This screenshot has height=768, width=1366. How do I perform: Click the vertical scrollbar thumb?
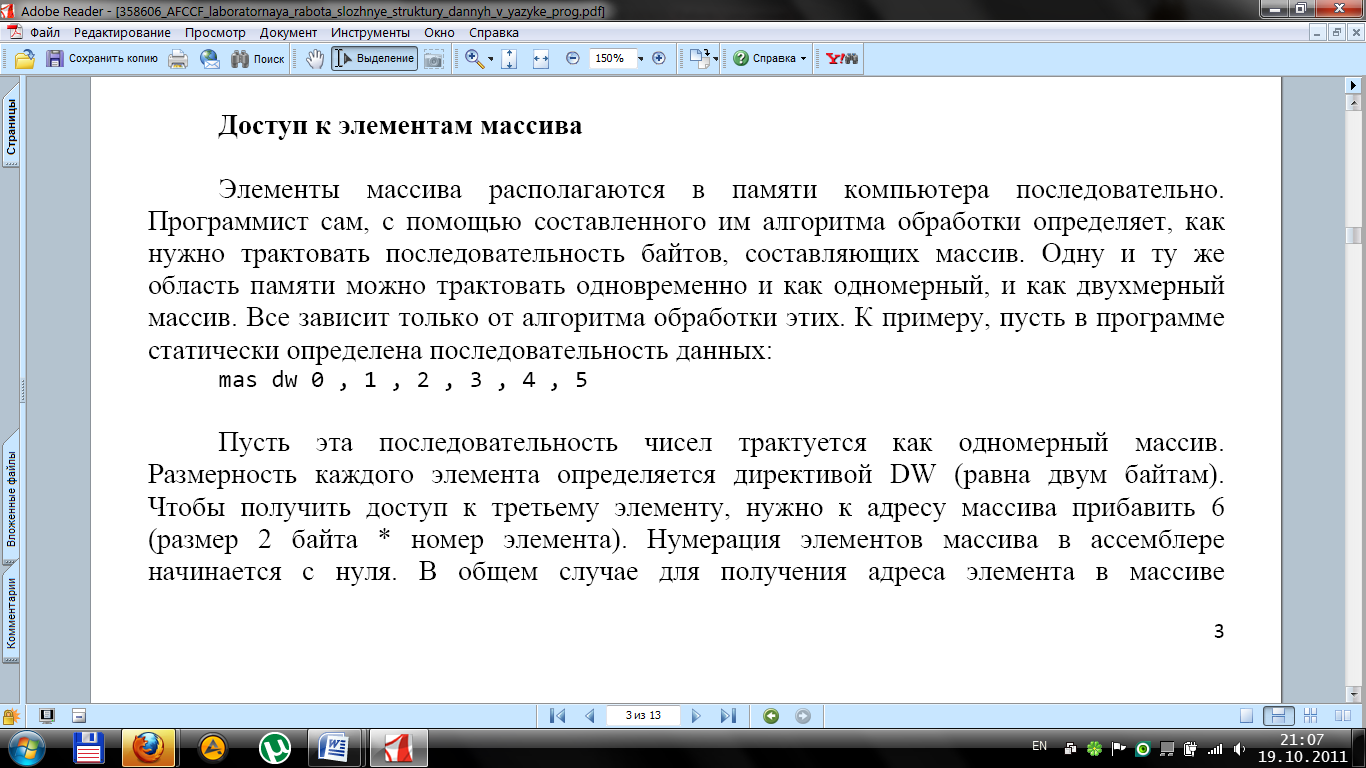point(1354,236)
